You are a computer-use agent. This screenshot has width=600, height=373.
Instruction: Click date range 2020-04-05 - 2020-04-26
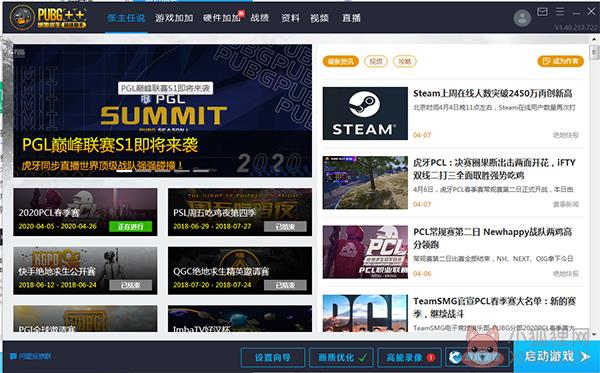click(57, 226)
